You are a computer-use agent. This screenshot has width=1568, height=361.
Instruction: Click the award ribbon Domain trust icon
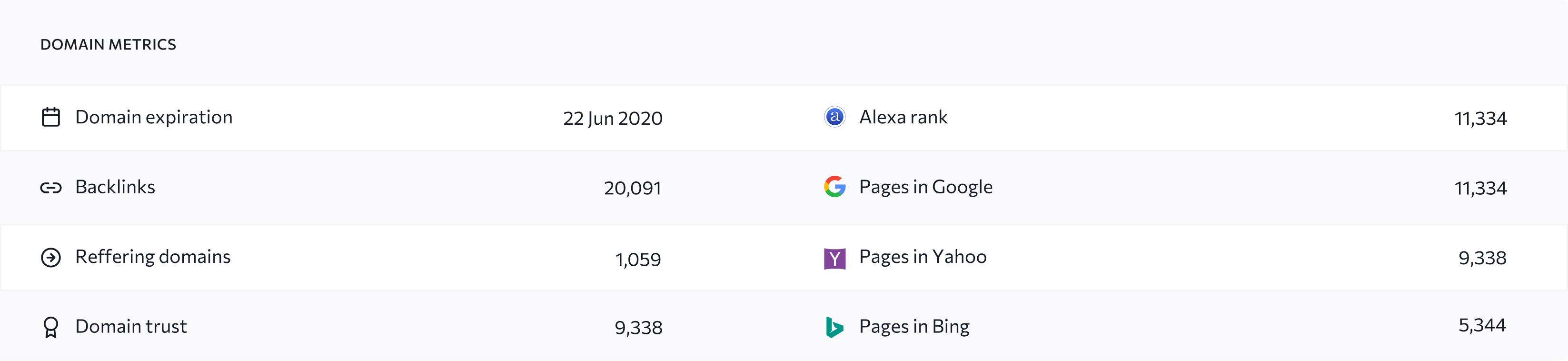coord(51,328)
